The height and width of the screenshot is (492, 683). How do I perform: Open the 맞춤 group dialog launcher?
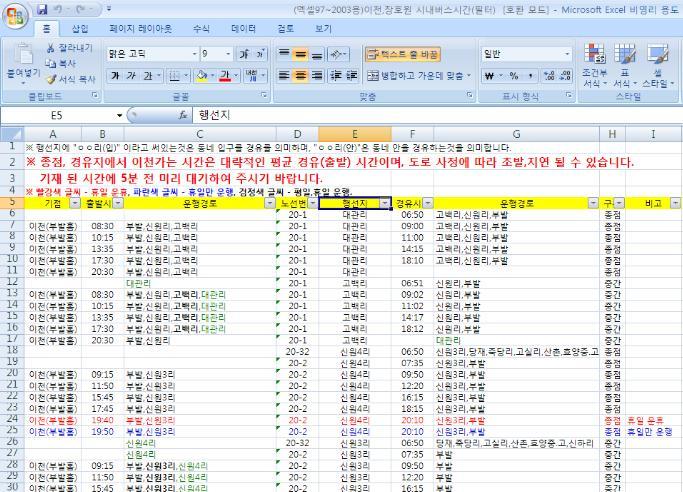[470, 95]
